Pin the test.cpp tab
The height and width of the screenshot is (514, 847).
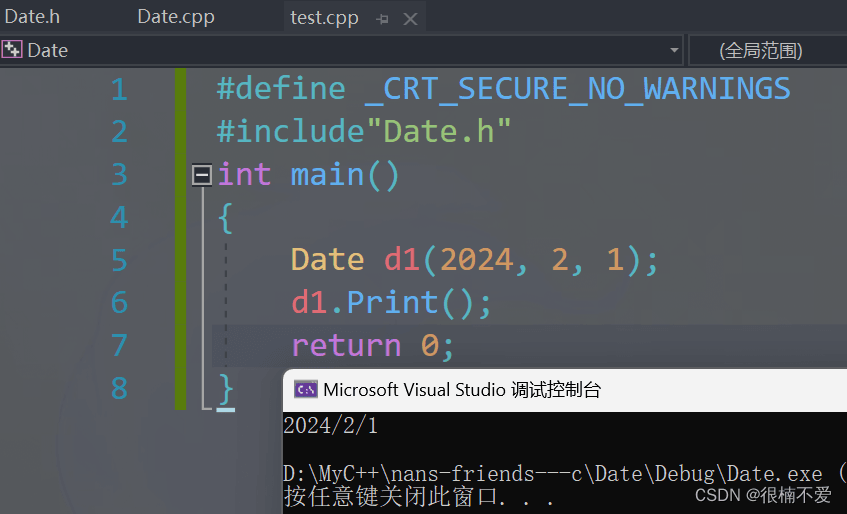pyautogui.click(x=382, y=19)
